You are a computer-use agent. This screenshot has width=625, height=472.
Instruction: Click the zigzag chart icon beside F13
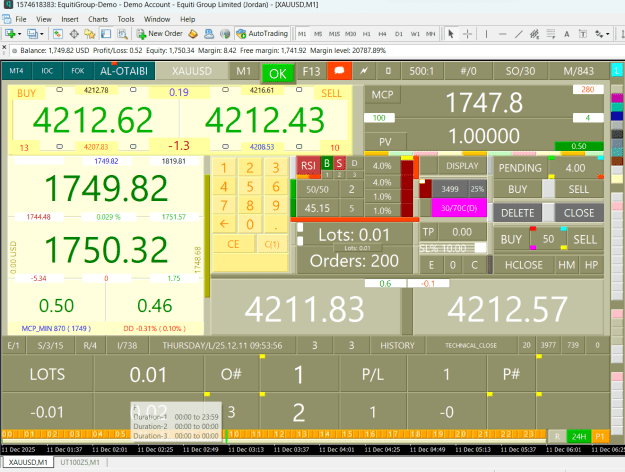(364, 71)
